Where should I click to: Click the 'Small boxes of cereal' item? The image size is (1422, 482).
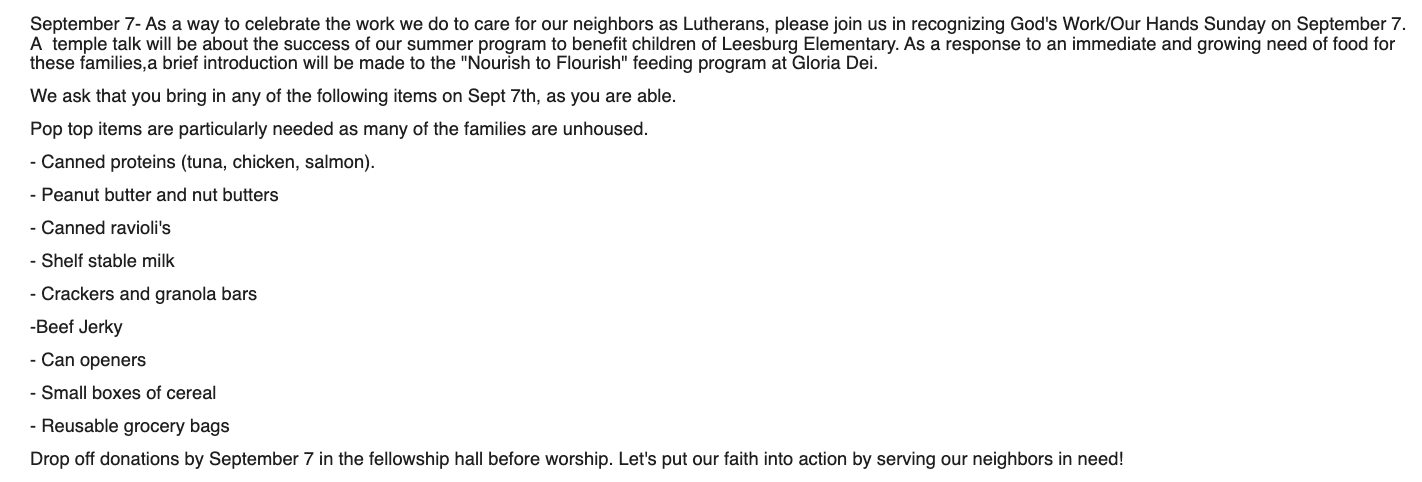coord(123,393)
